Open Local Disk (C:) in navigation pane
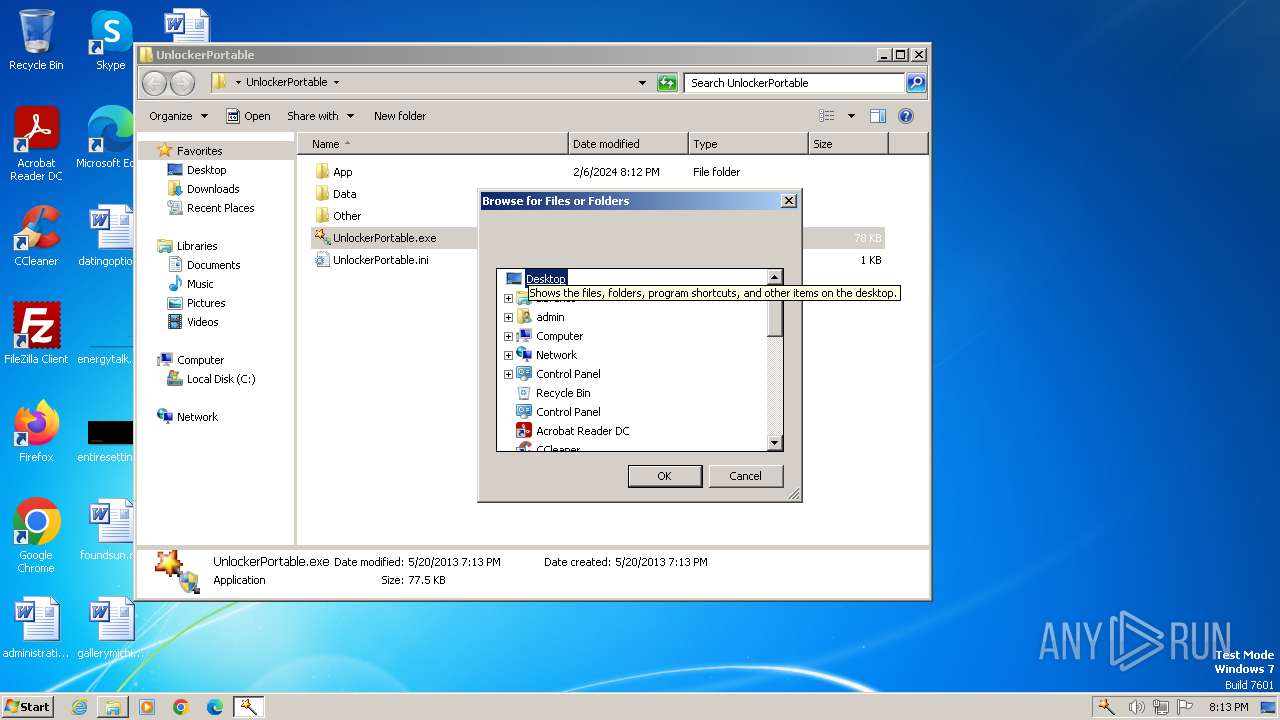This screenshot has height=720, width=1280. tap(220, 379)
